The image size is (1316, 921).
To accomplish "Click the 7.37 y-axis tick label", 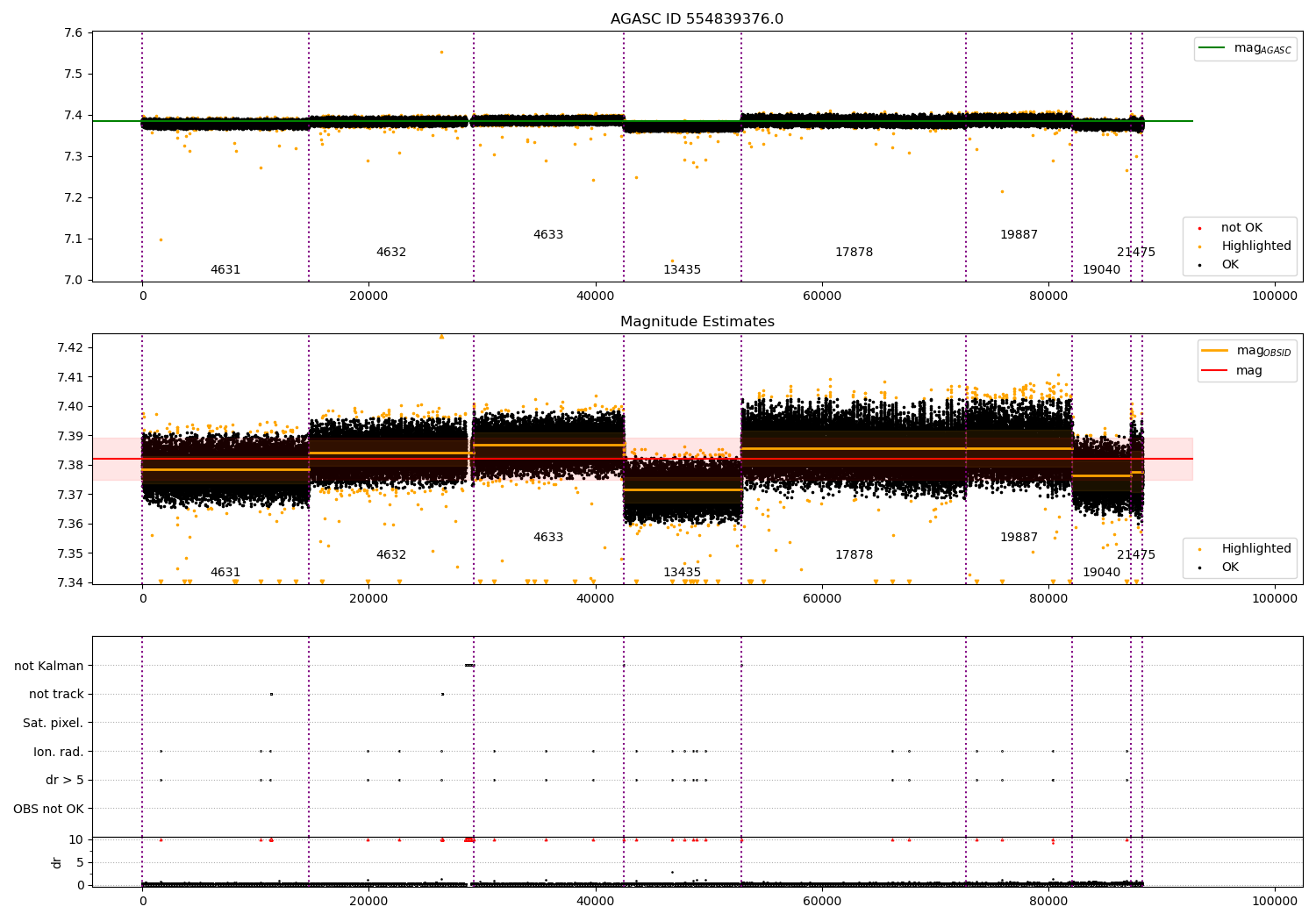I will (x=70, y=495).
